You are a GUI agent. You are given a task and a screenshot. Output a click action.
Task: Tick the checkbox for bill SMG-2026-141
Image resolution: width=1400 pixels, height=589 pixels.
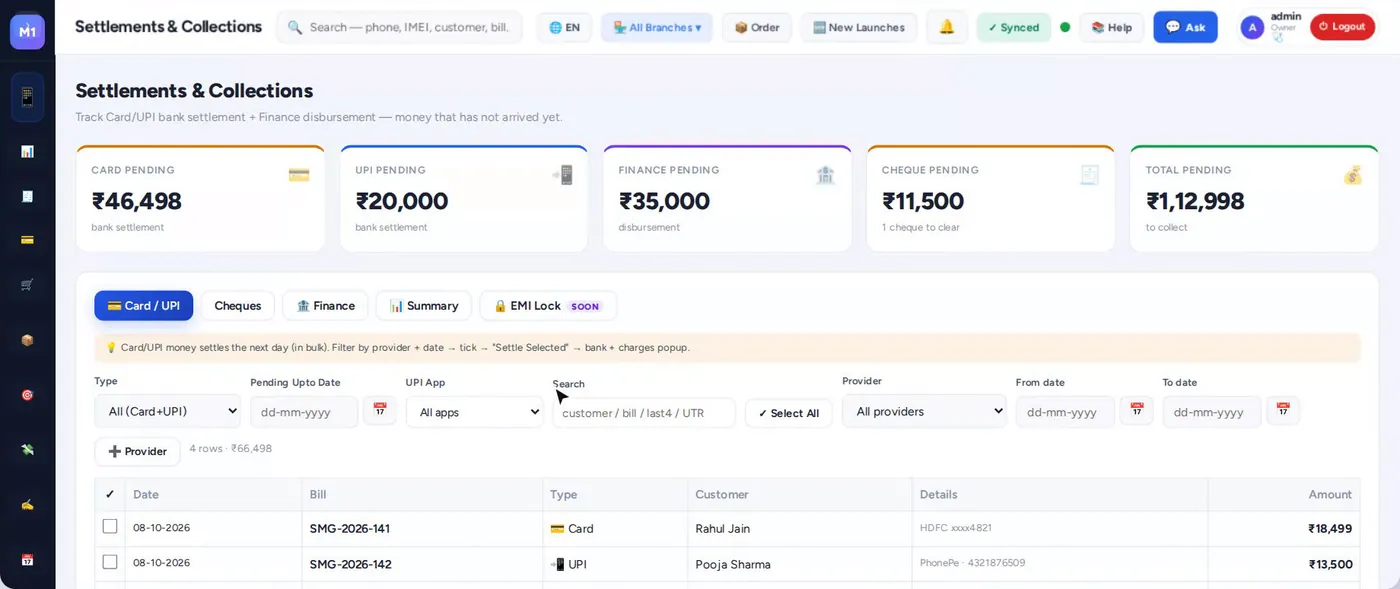click(110, 527)
